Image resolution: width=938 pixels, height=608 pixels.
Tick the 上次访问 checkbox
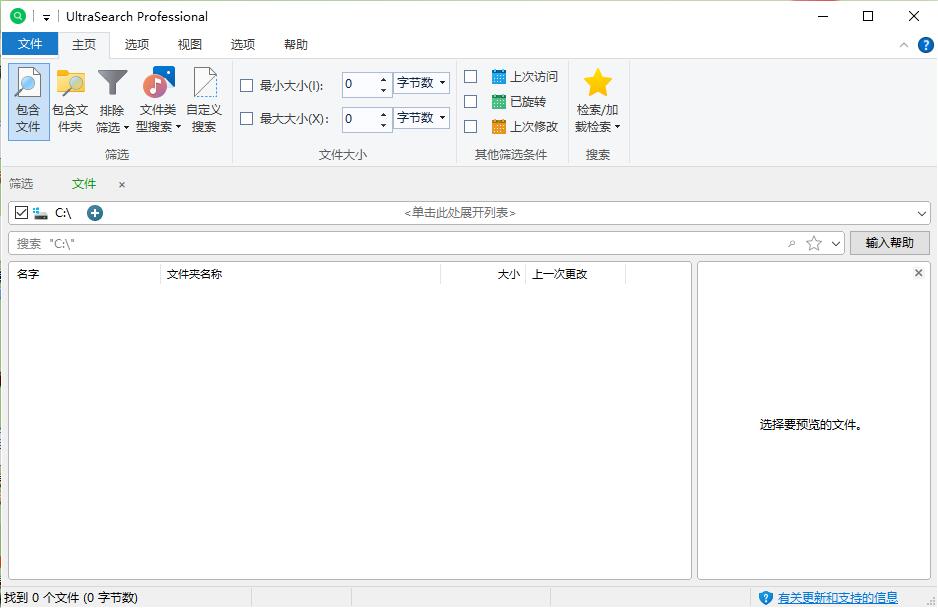471,77
